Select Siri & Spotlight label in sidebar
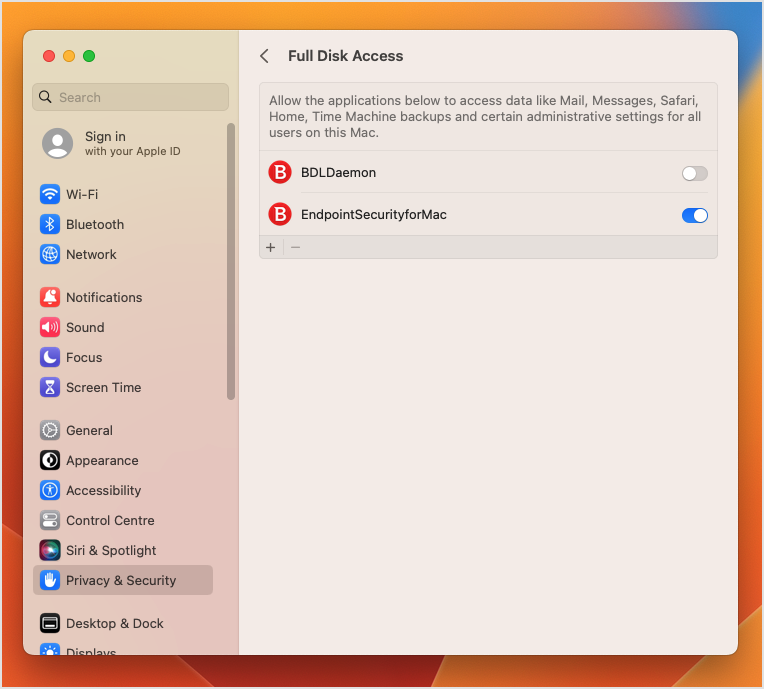764x689 pixels. [x=111, y=550]
